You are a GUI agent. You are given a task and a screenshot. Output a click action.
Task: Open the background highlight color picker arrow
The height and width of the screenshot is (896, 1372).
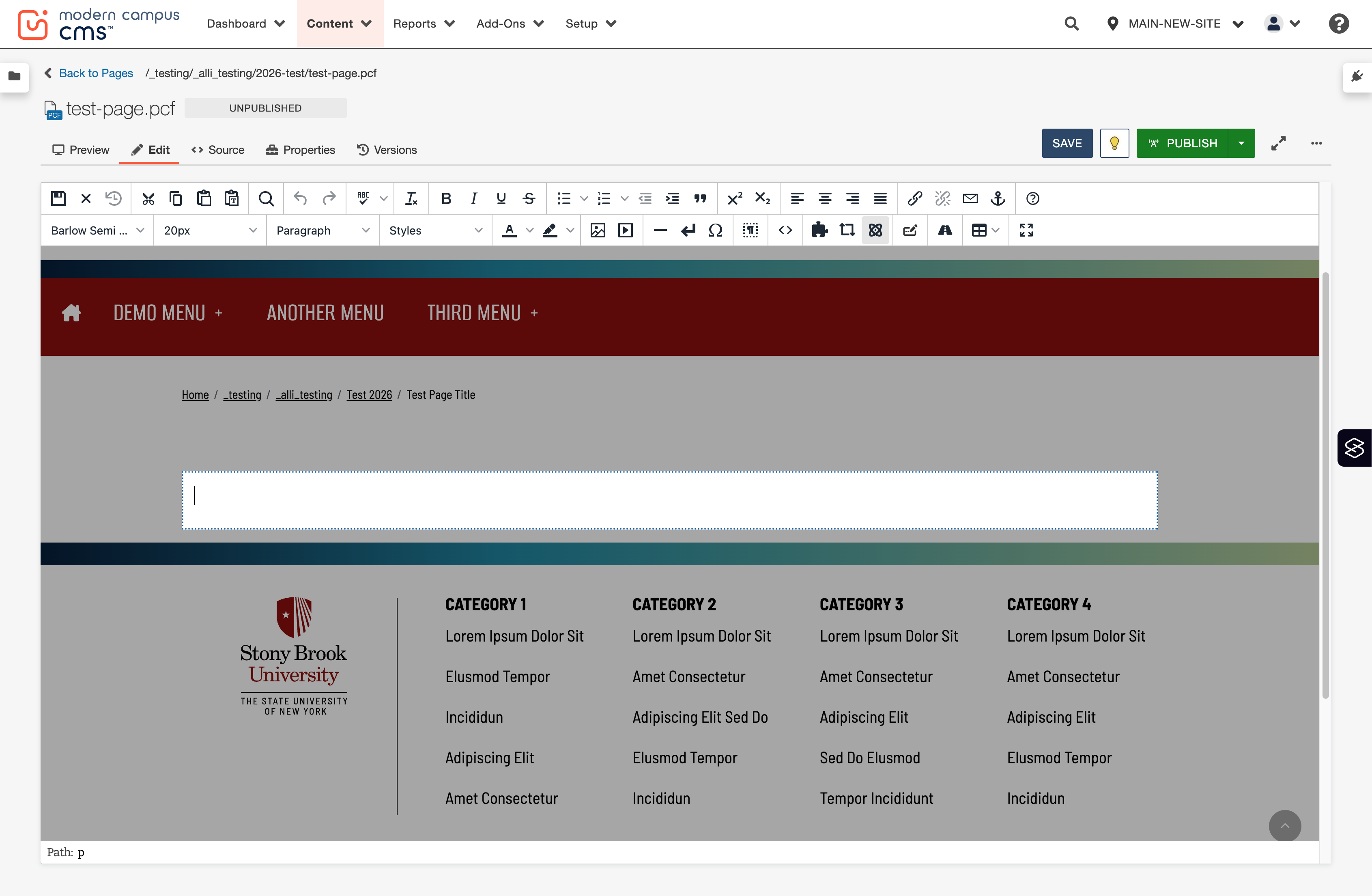point(570,230)
